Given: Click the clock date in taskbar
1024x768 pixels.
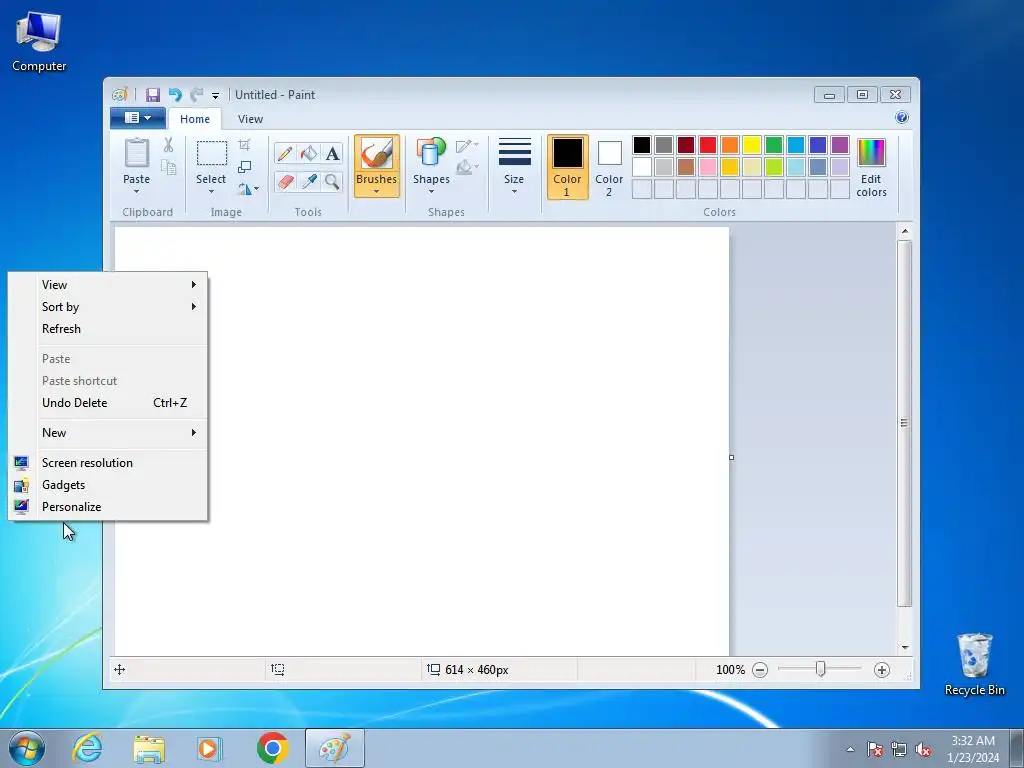Looking at the screenshot, I should (x=973, y=749).
